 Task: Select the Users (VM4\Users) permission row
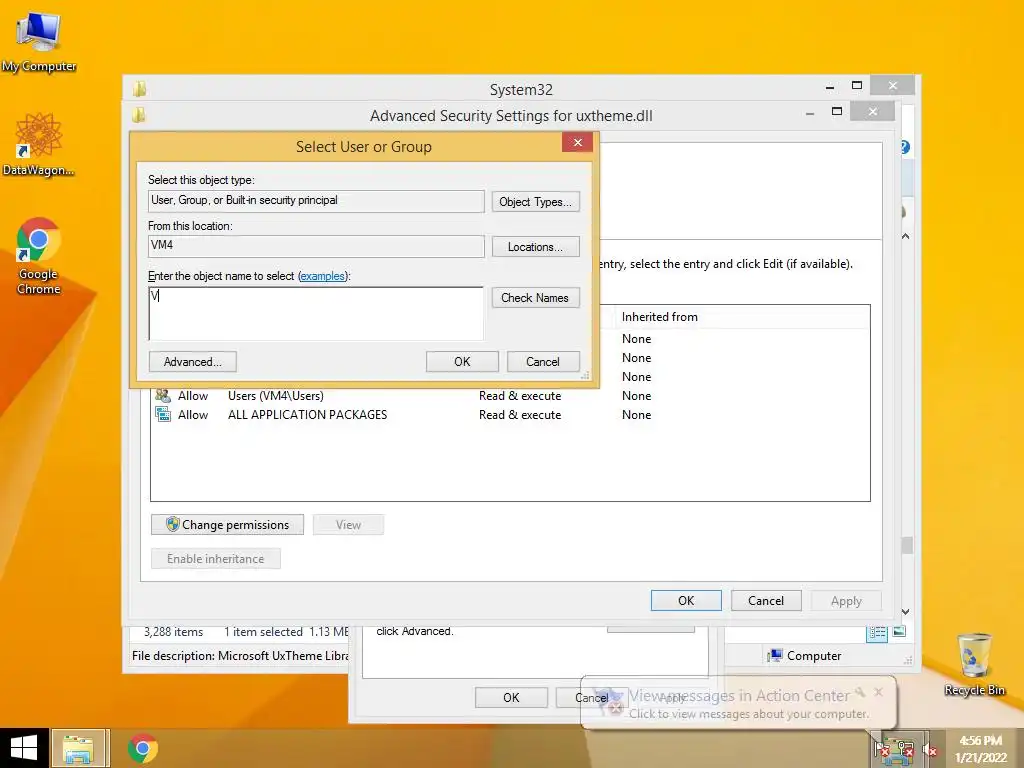tap(509, 396)
